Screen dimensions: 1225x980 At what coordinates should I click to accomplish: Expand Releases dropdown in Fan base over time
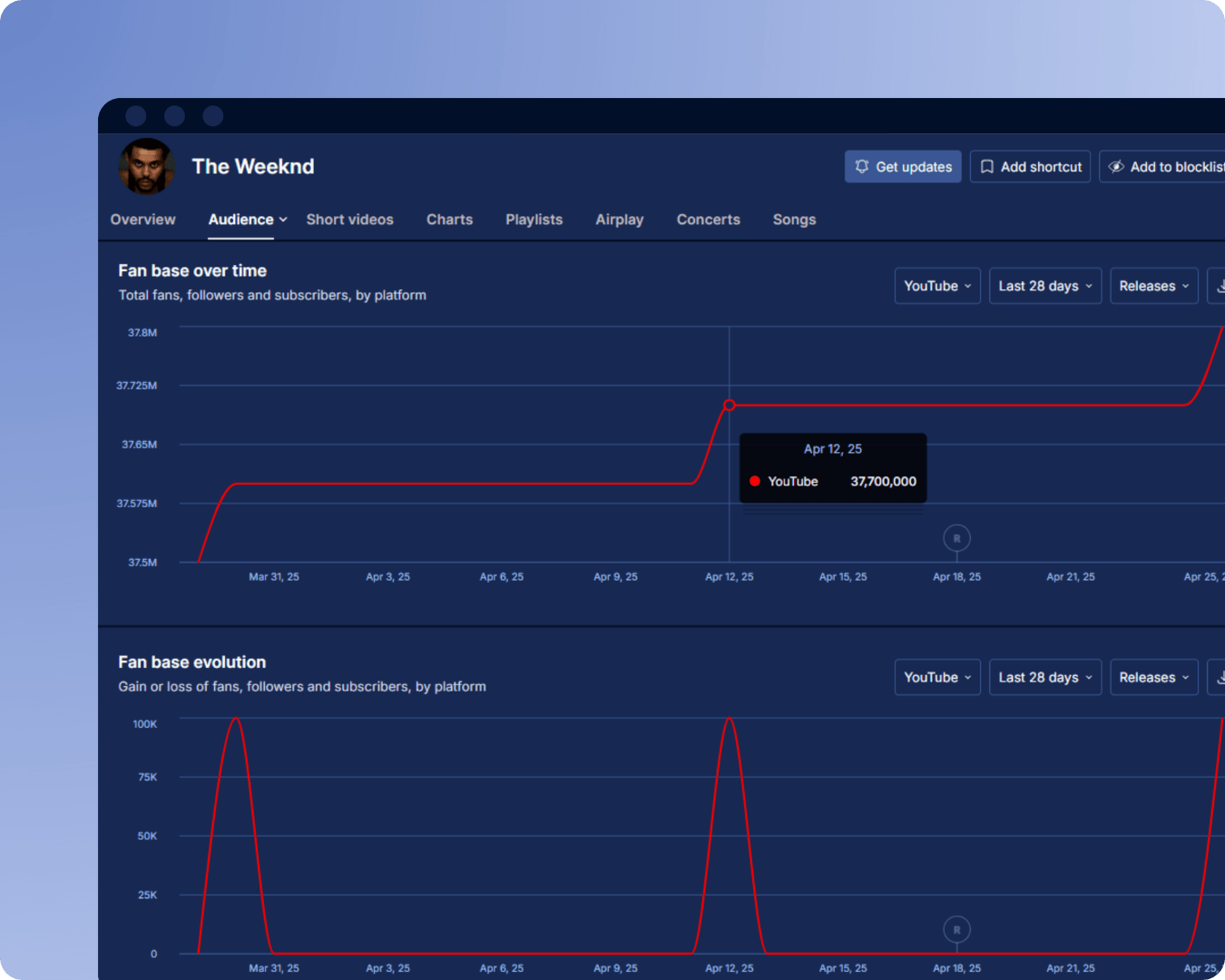click(1153, 286)
